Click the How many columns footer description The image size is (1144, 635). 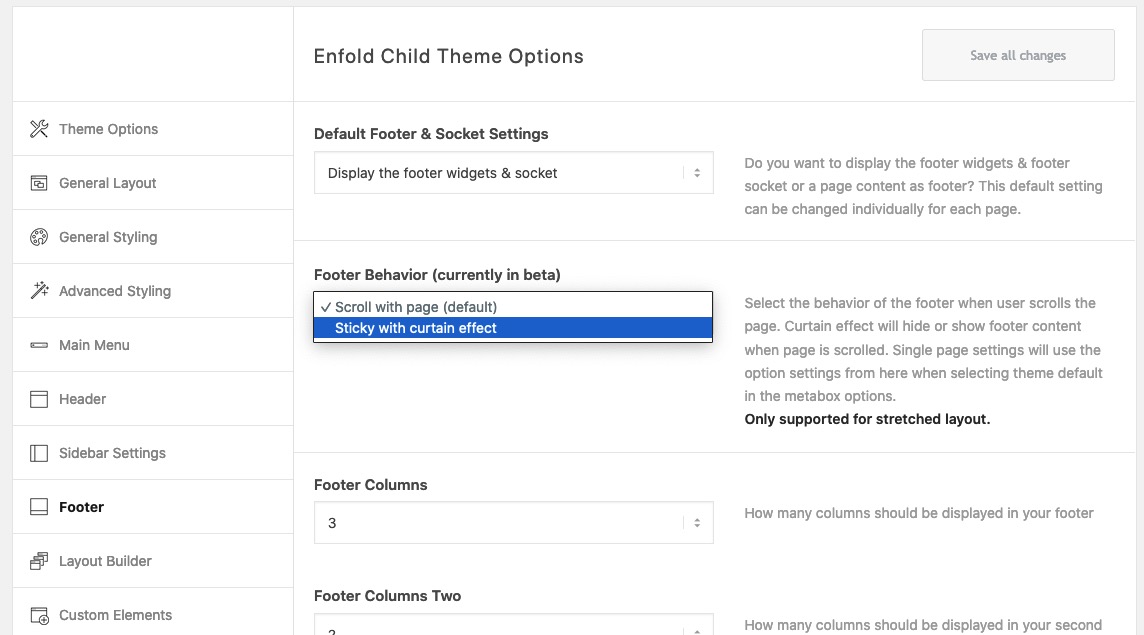click(919, 513)
